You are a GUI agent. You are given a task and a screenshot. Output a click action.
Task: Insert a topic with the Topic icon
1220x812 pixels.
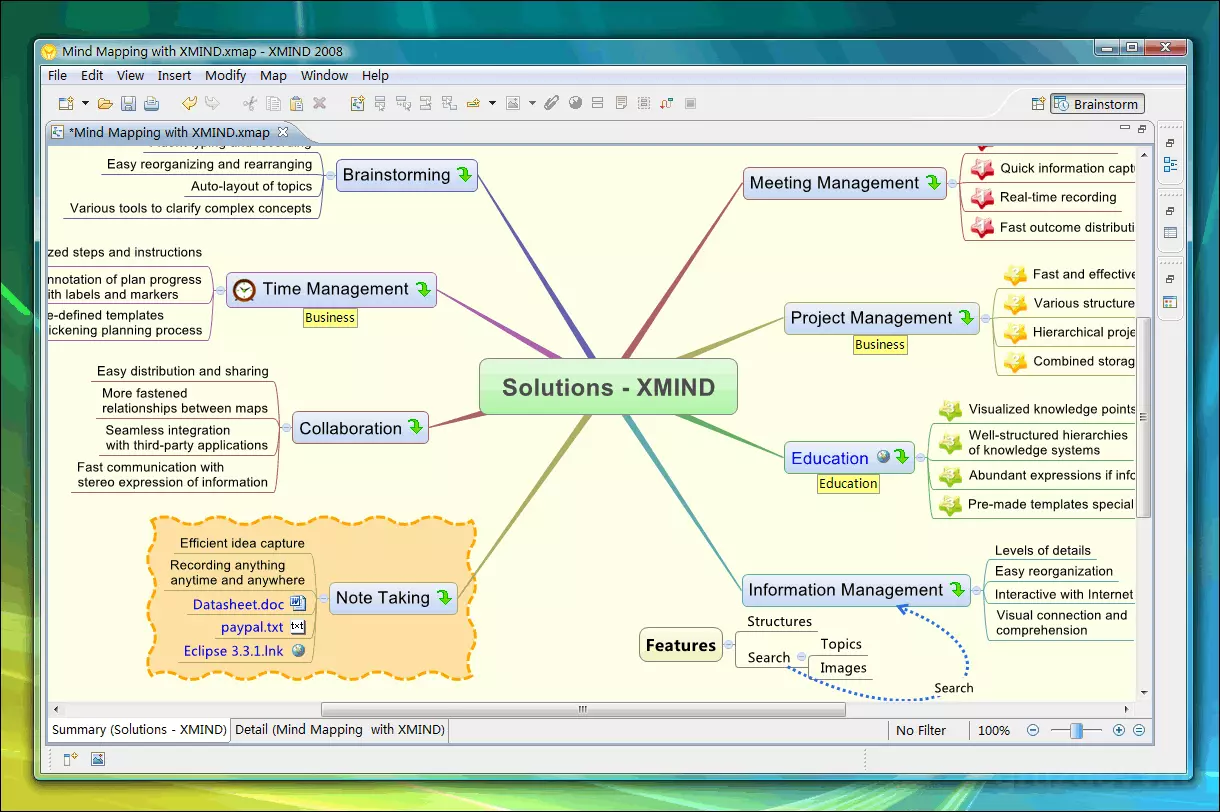[x=380, y=103]
